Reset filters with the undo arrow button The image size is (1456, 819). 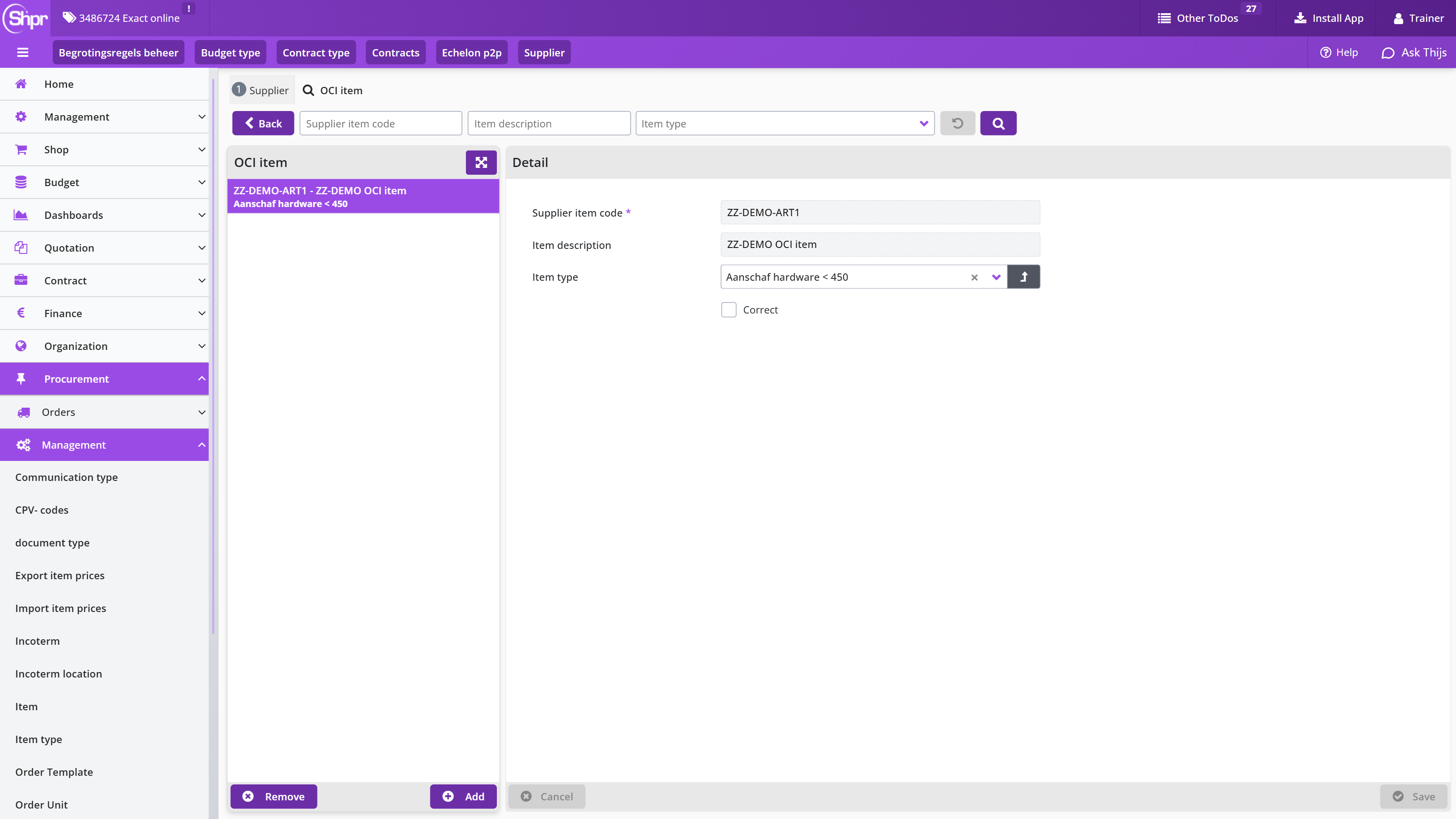click(957, 123)
